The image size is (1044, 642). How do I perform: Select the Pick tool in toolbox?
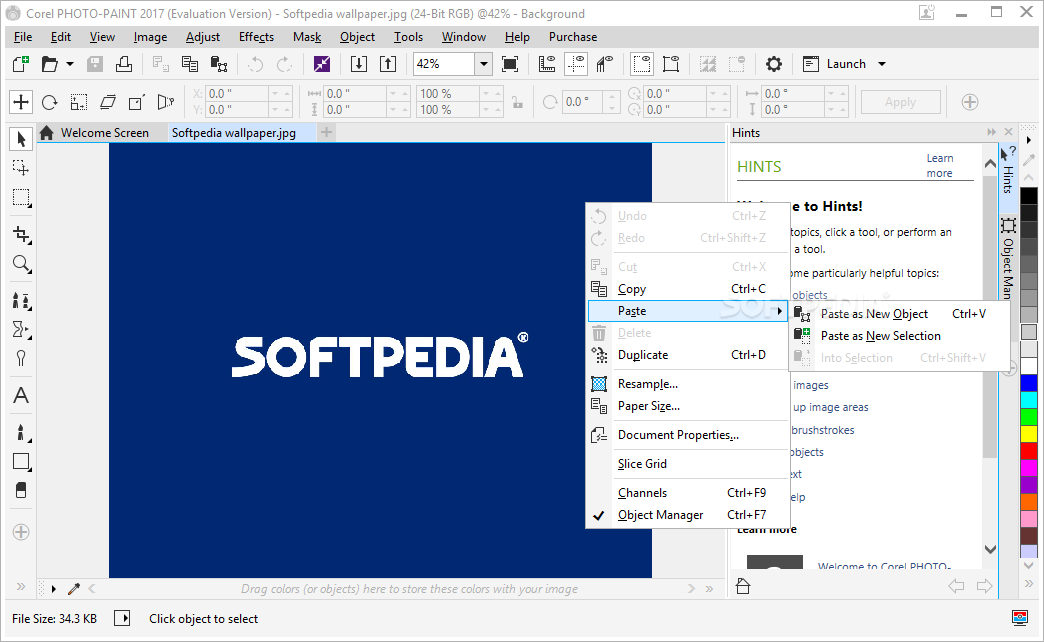click(x=21, y=139)
